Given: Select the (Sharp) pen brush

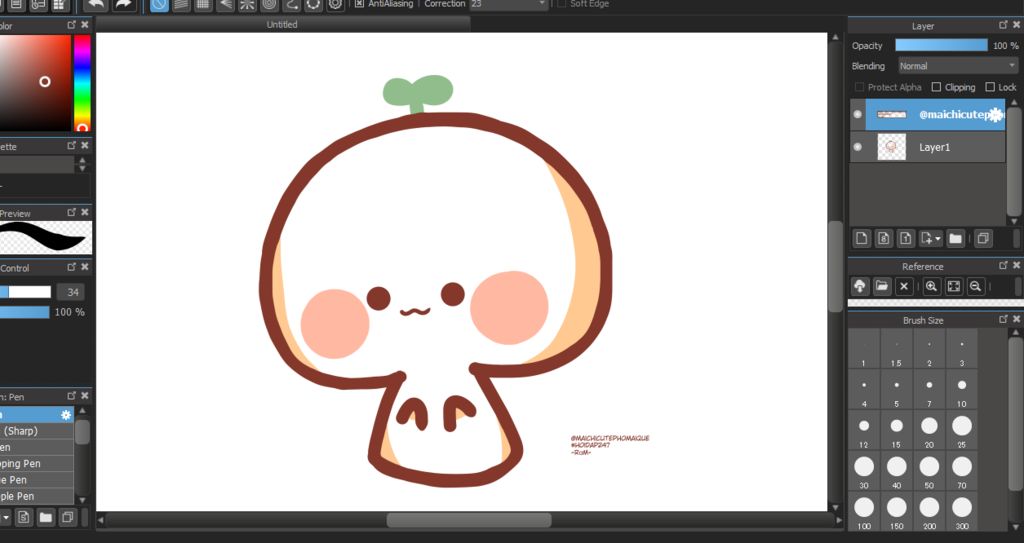Looking at the screenshot, I should click(x=37, y=431).
